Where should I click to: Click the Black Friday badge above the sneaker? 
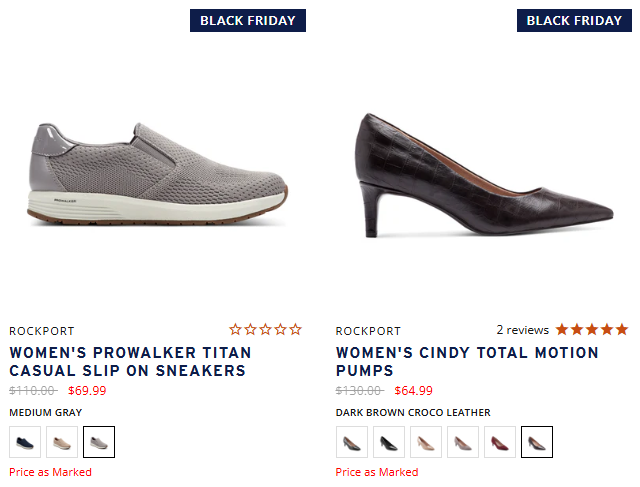click(247, 20)
